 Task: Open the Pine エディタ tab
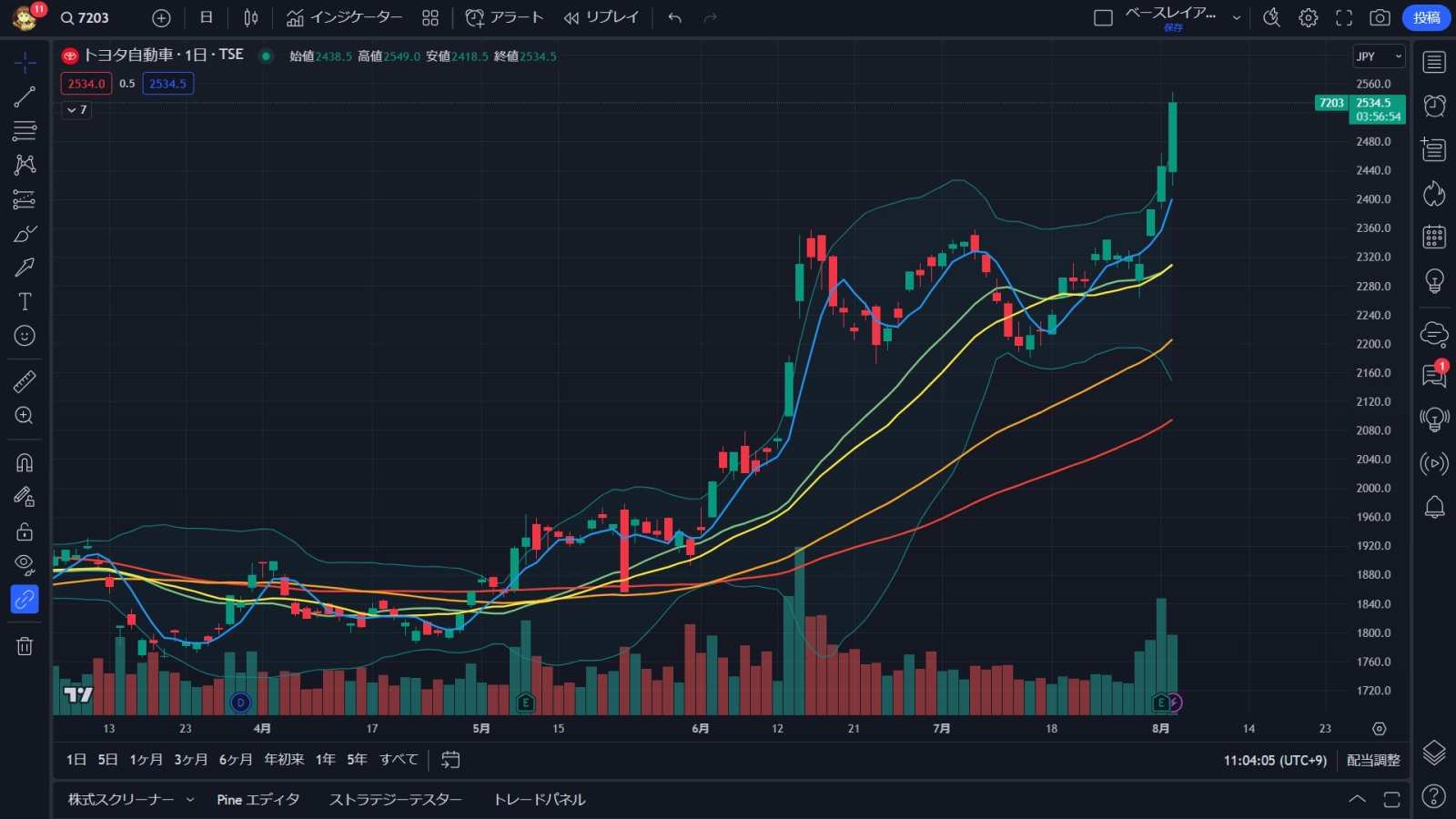coord(258,799)
